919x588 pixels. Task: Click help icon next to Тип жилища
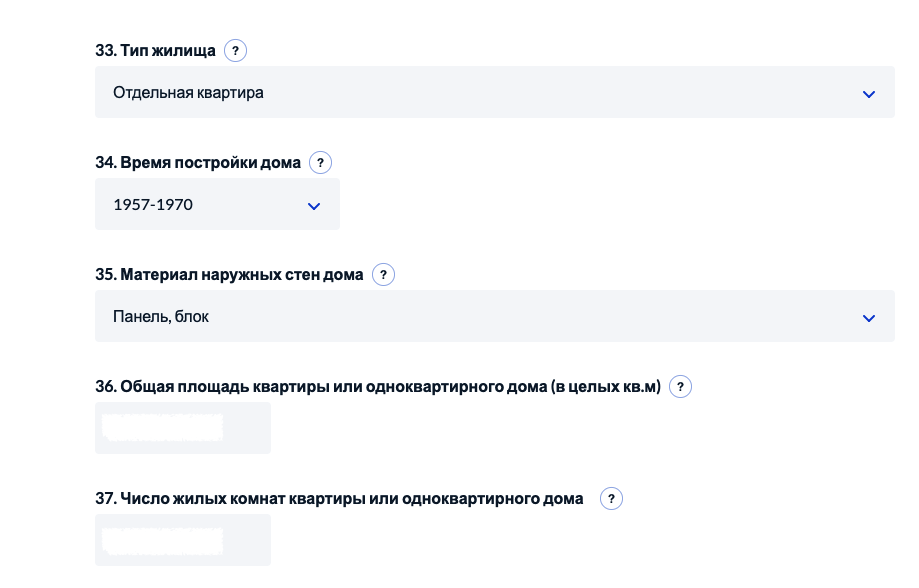click(235, 50)
